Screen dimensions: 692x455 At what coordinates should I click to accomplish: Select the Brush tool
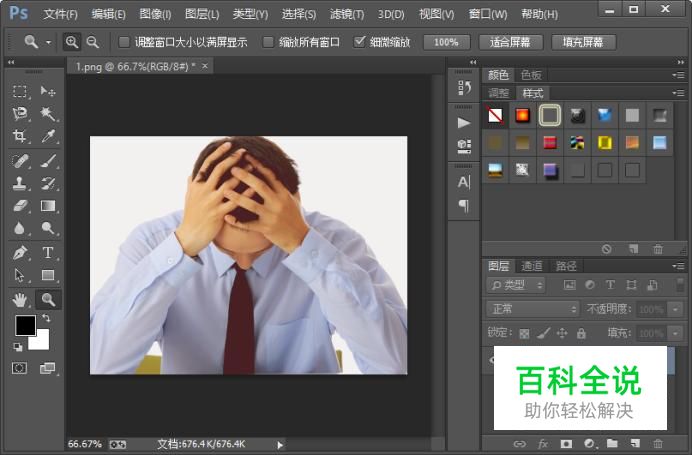click(48, 161)
